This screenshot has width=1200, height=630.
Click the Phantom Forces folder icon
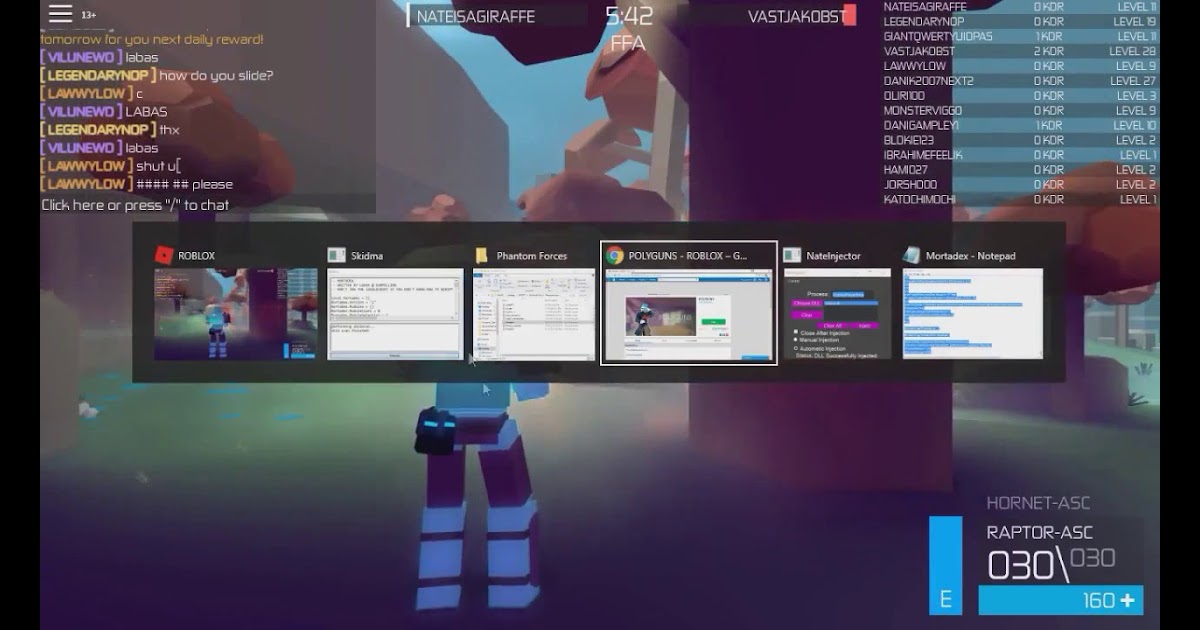[x=482, y=256]
